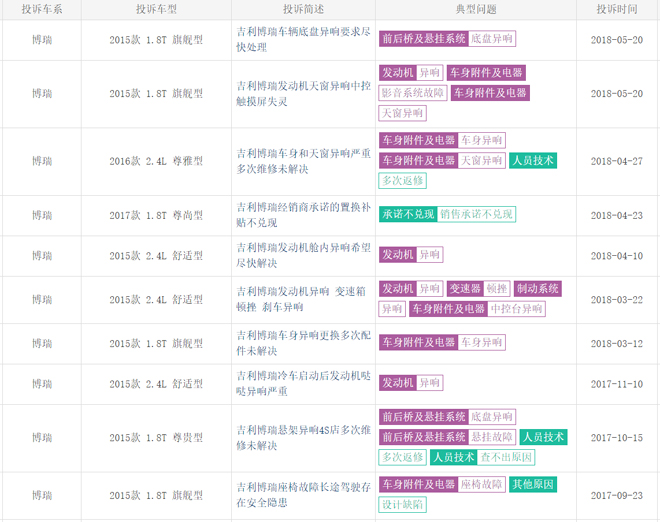Click the 制动系统 tag
This screenshot has height=522, width=660.
click(x=538, y=289)
